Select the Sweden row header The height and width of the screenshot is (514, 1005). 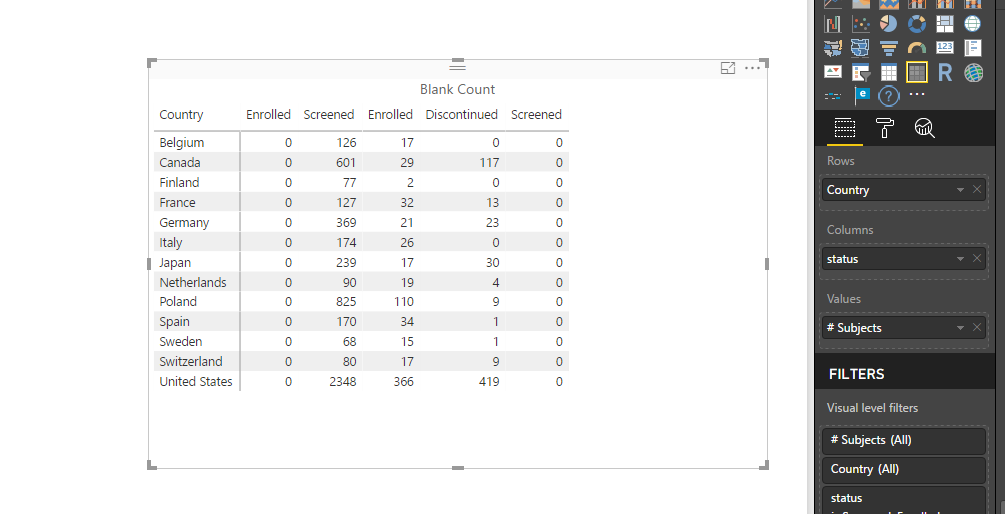(181, 342)
